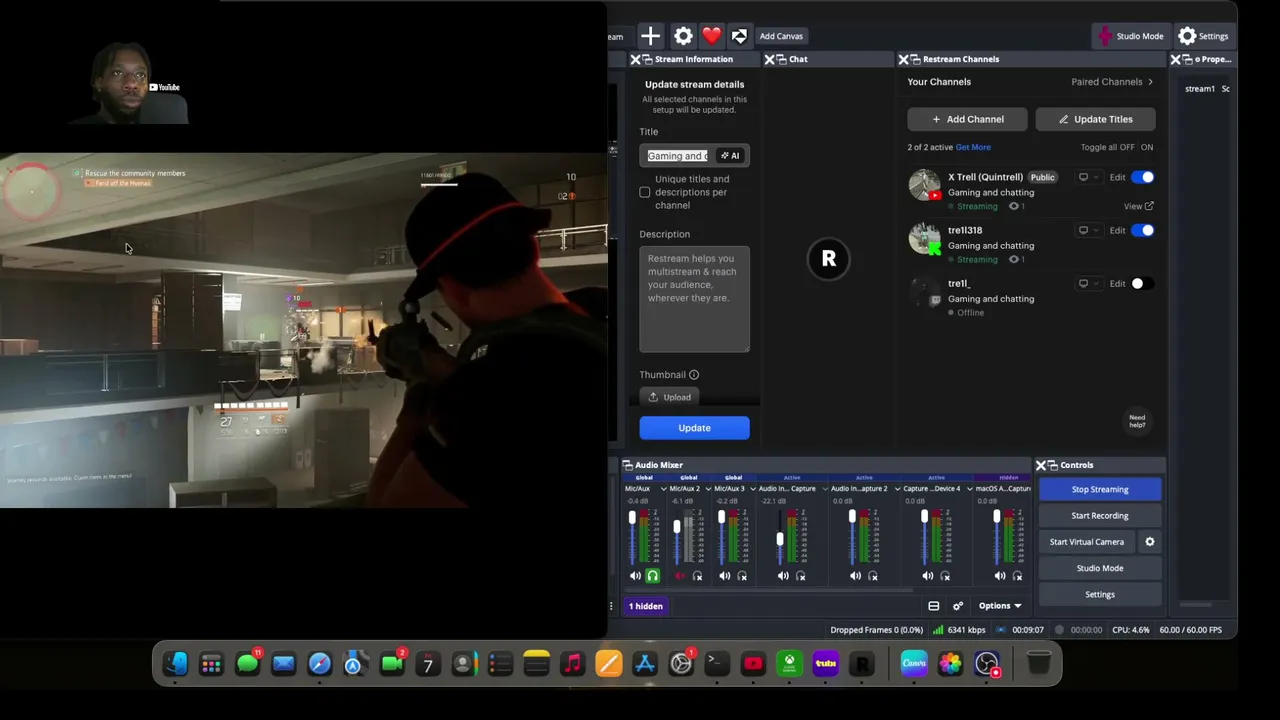Click the blue Update button
This screenshot has height=720, width=1280.
coord(694,428)
